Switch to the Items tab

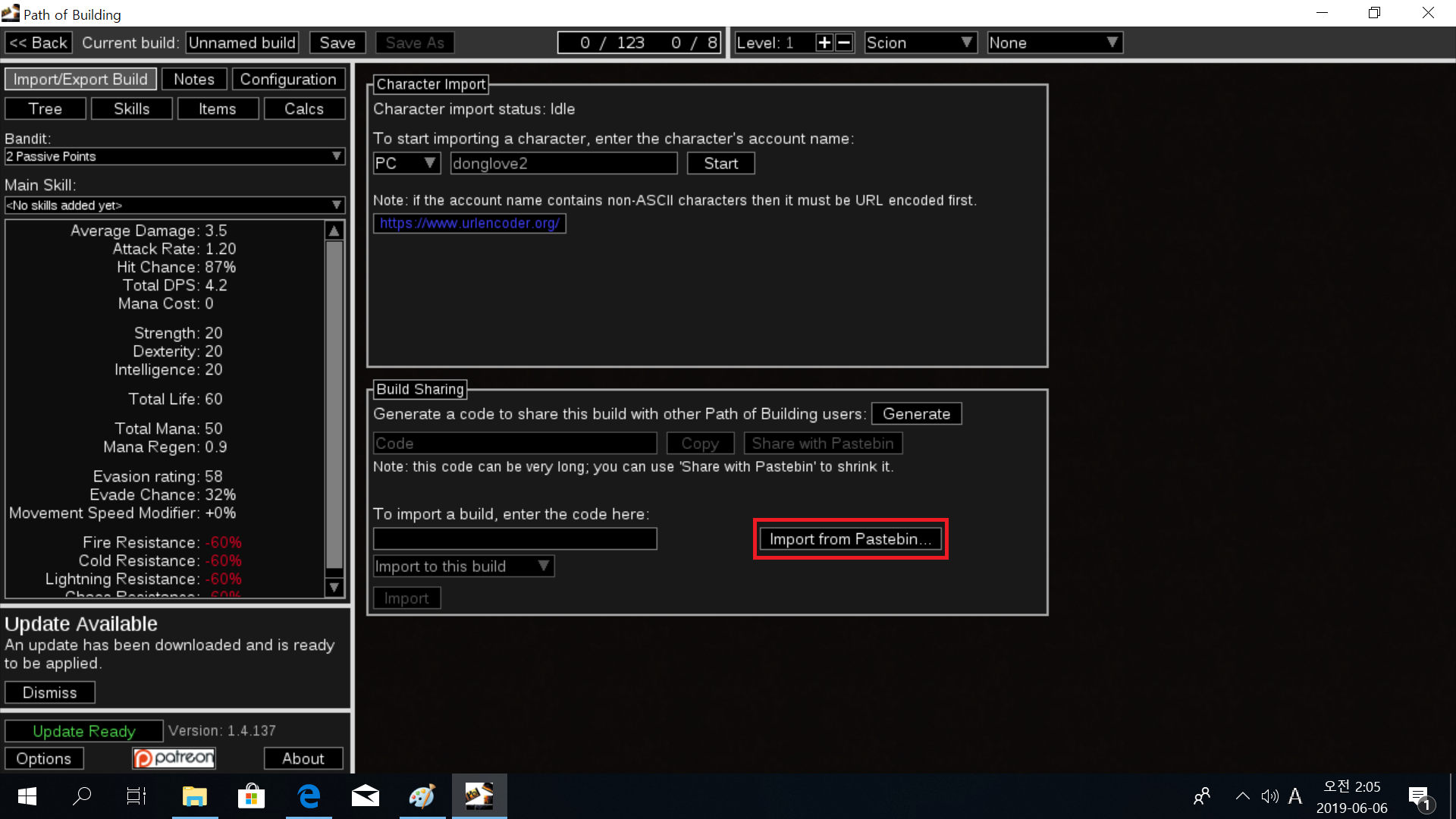click(218, 109)
